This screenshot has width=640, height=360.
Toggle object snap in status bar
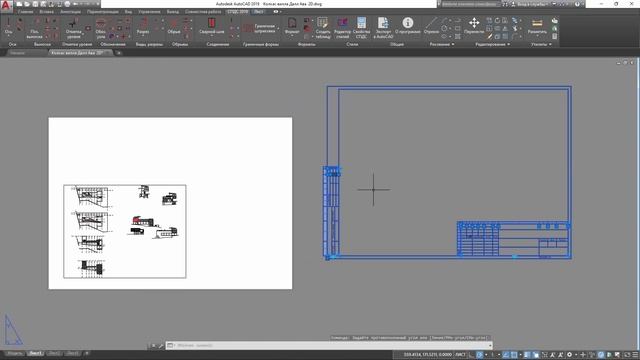514,355
